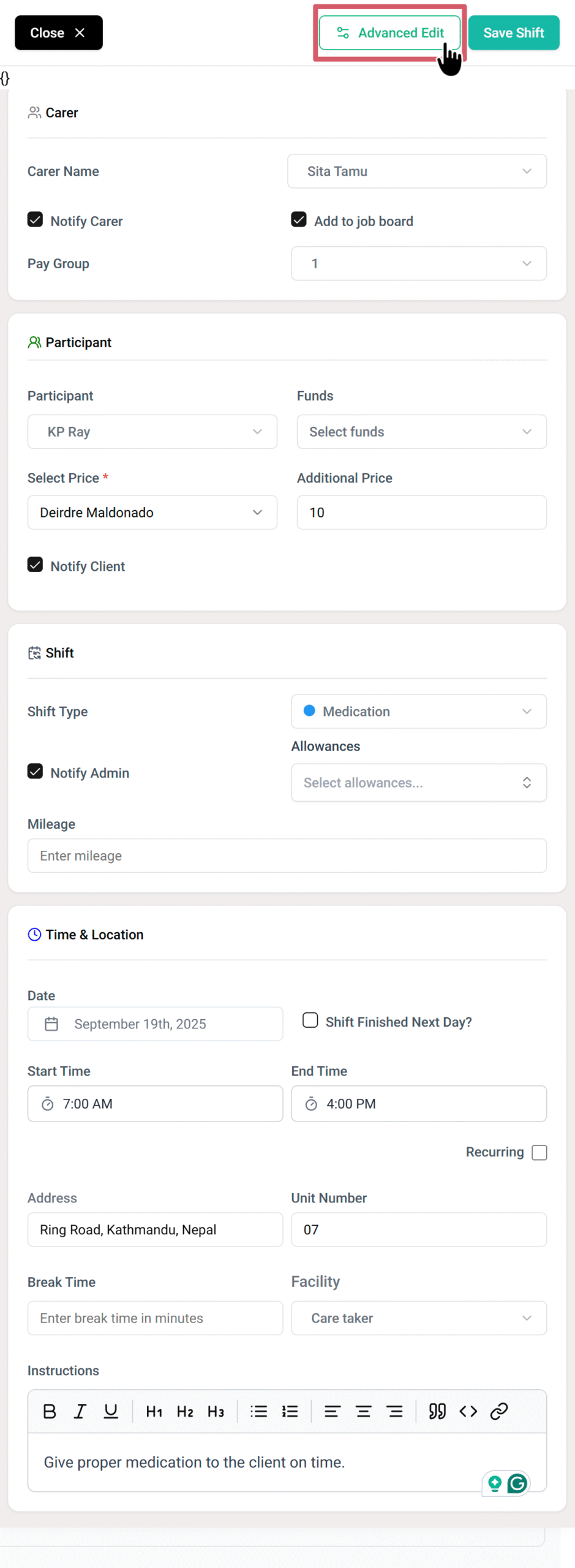575x1568 pixels.
Task: Open the Grammarly widget in Instructions
Action: pyautogui.click(x=517, y=1483)
